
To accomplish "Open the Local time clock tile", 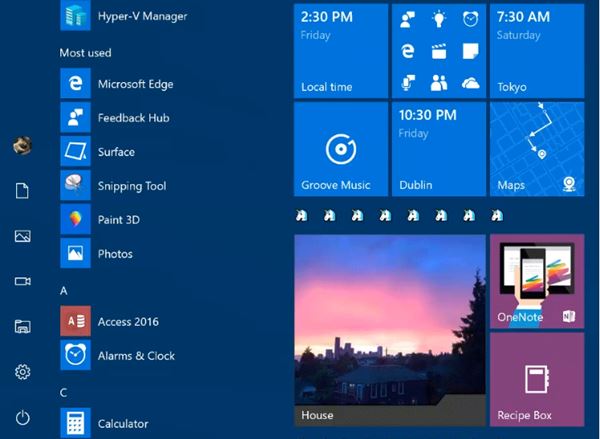I will [341, 51].
